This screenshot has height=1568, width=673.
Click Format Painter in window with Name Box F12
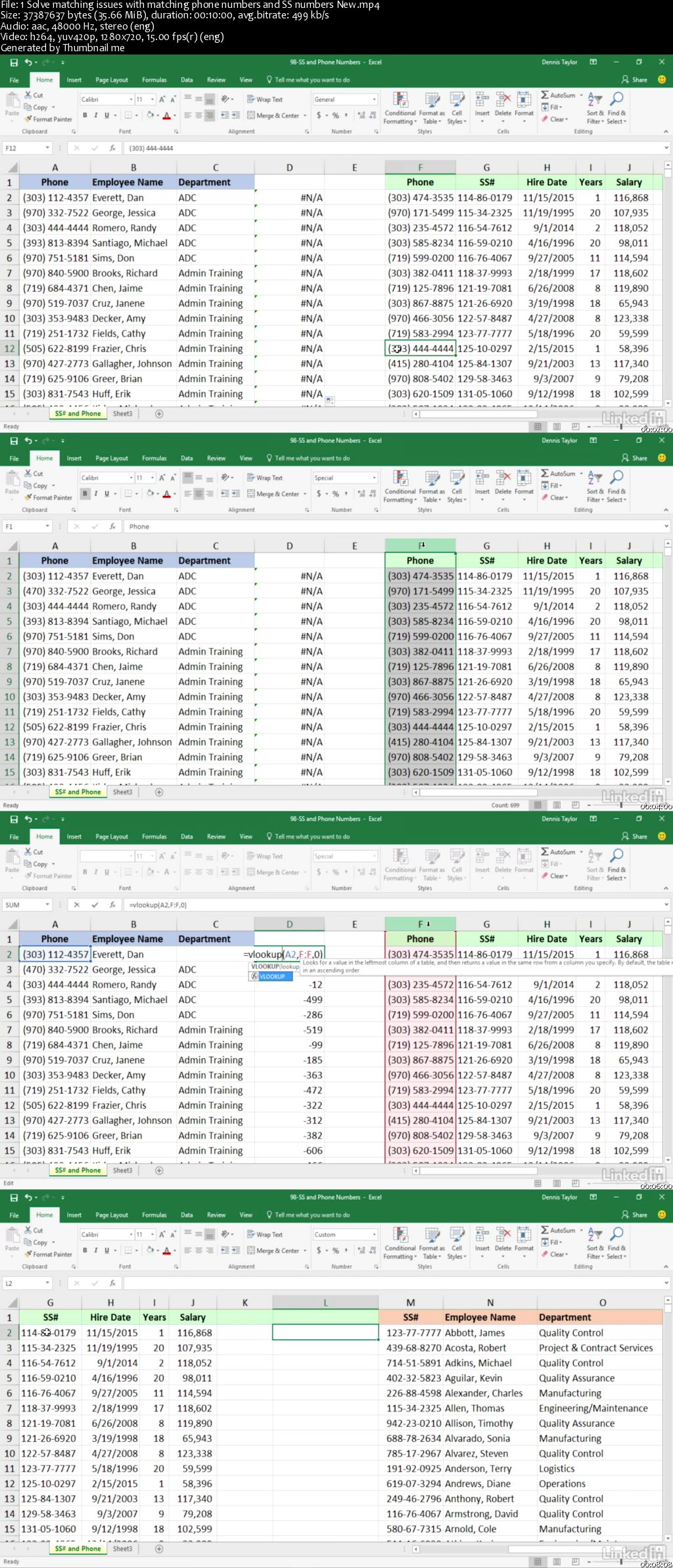click(x=49, y=119)
